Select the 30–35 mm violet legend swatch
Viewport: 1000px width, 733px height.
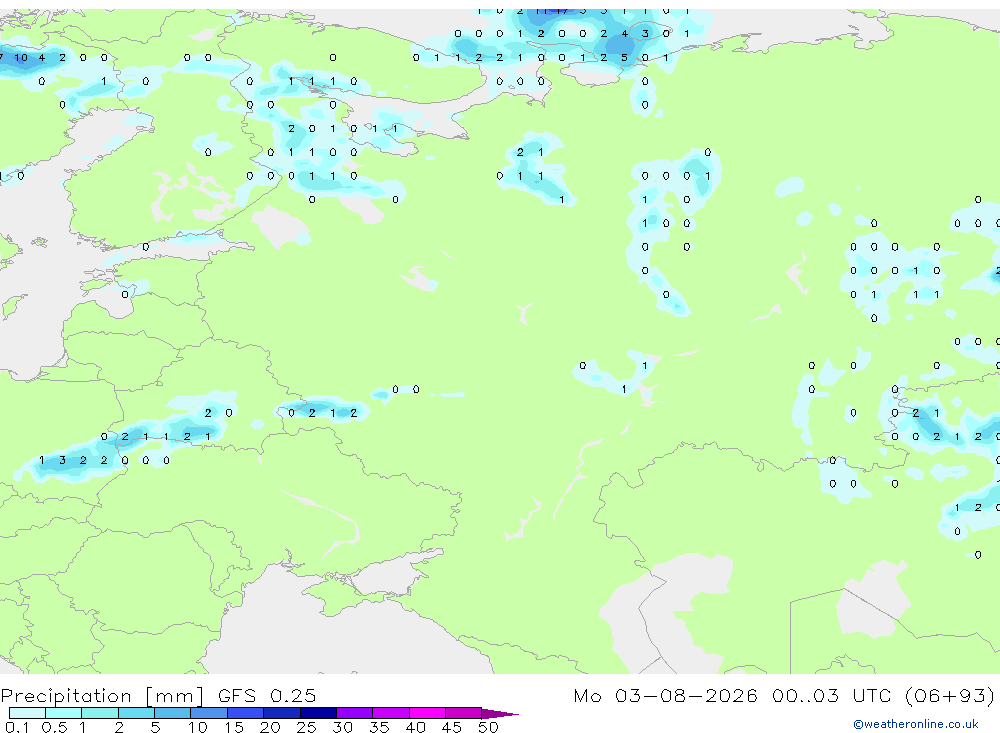[x=355, y=713]
